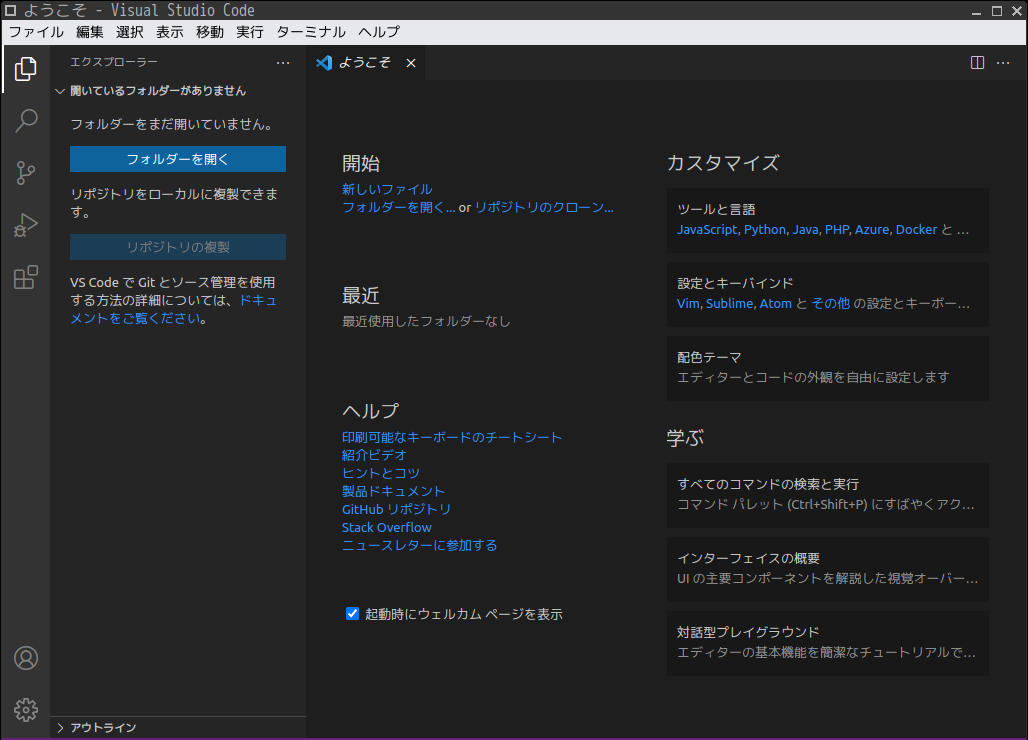
Task: Select the ようこそ tab
Action: pos(365,63)
